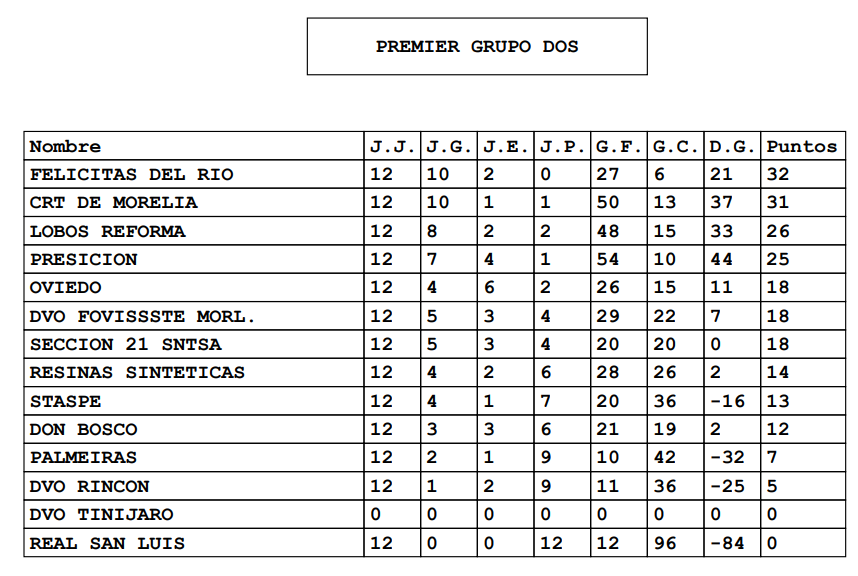The height and width of the screenshot is (576, 858).
Task: Click the SECCION 21 SNTSA cell
Action: (x=125, y=344)
